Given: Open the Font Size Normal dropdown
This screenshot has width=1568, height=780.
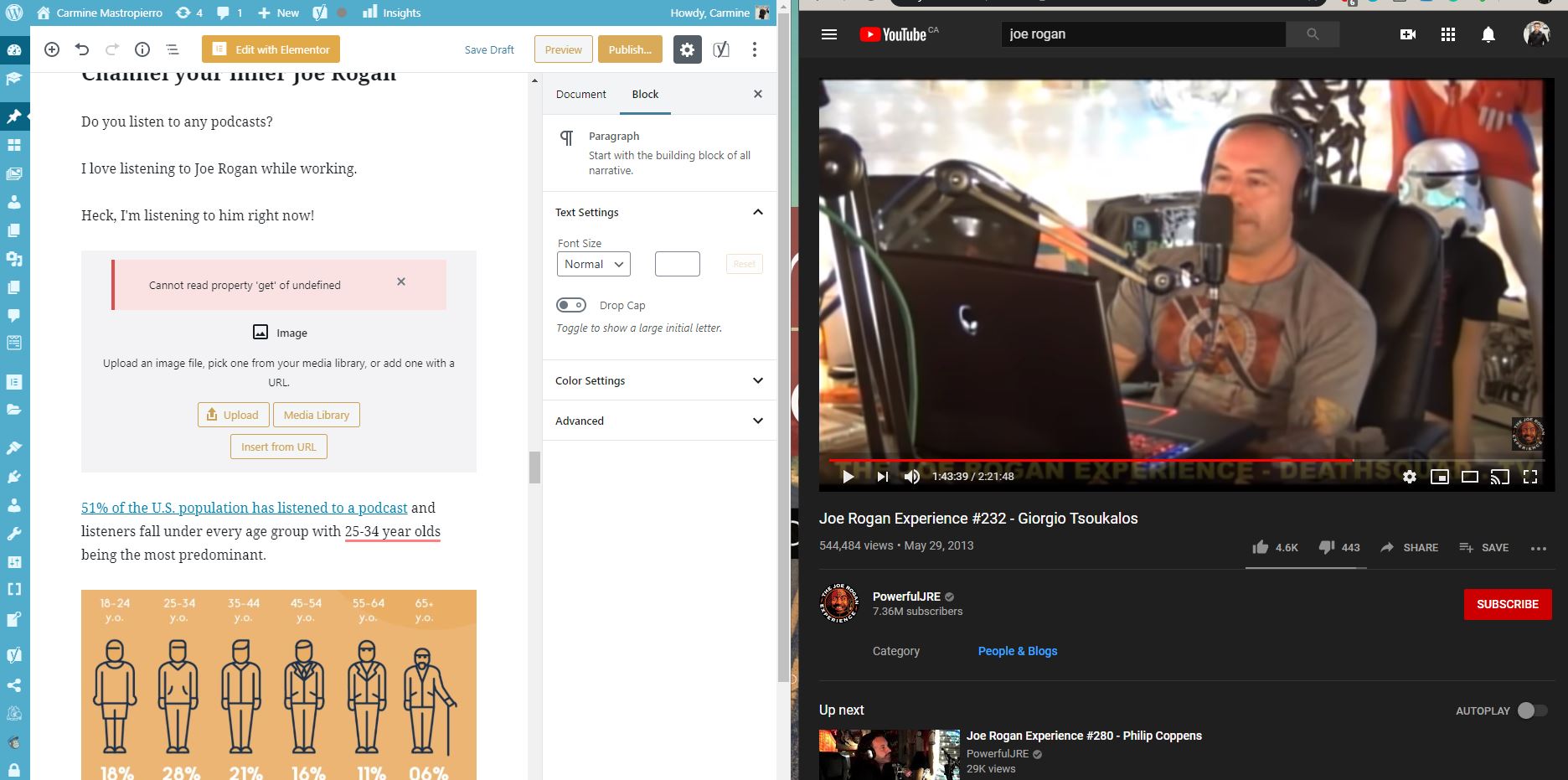Looking at the screenshot, I should coord(594,264).
